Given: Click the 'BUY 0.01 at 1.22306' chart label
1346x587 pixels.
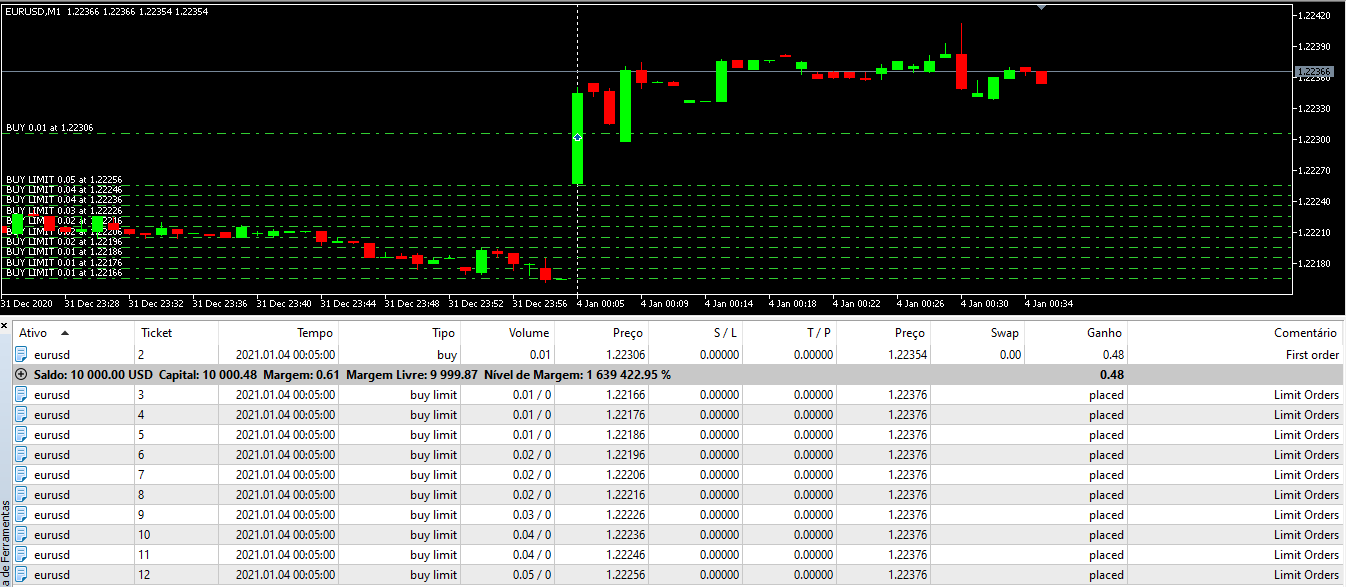Looking at the screenshot, I should tap(49, 128).
